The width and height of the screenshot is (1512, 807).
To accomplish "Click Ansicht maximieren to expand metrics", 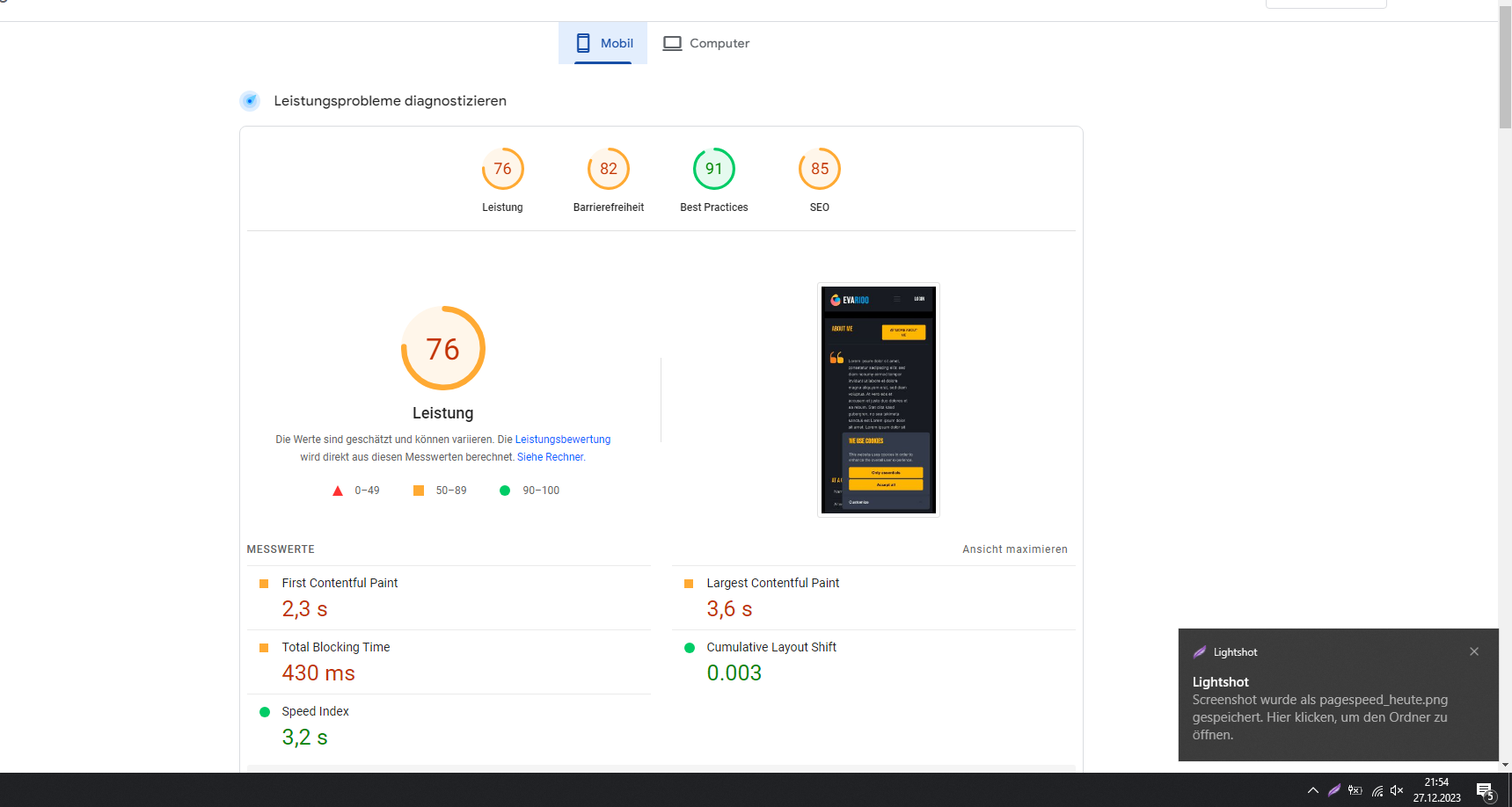I will 1014,549.
